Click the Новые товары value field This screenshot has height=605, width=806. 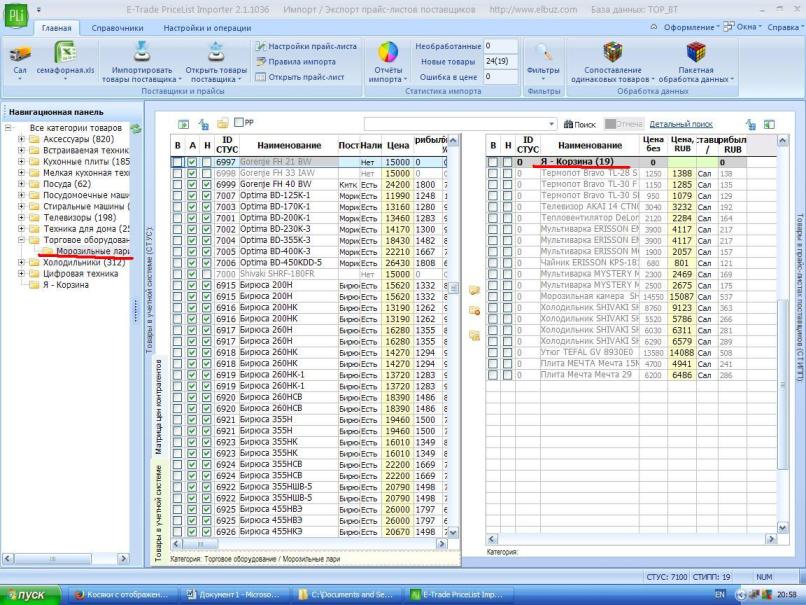pyautogui.click(x=501, y=61)
